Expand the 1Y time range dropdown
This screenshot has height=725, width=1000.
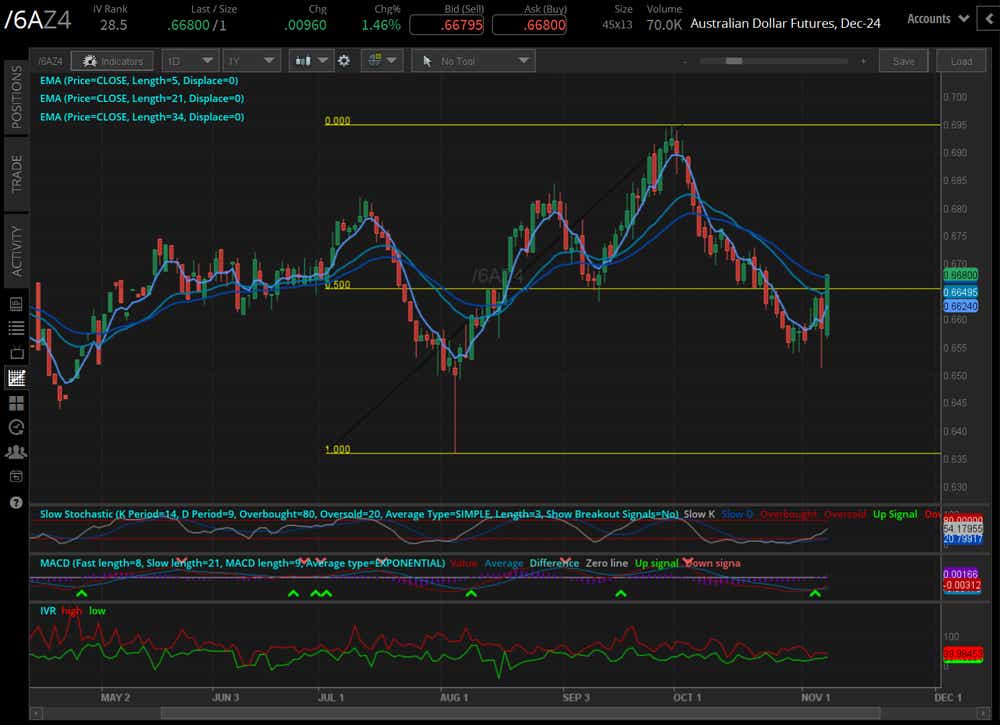(x=251, y=61)
